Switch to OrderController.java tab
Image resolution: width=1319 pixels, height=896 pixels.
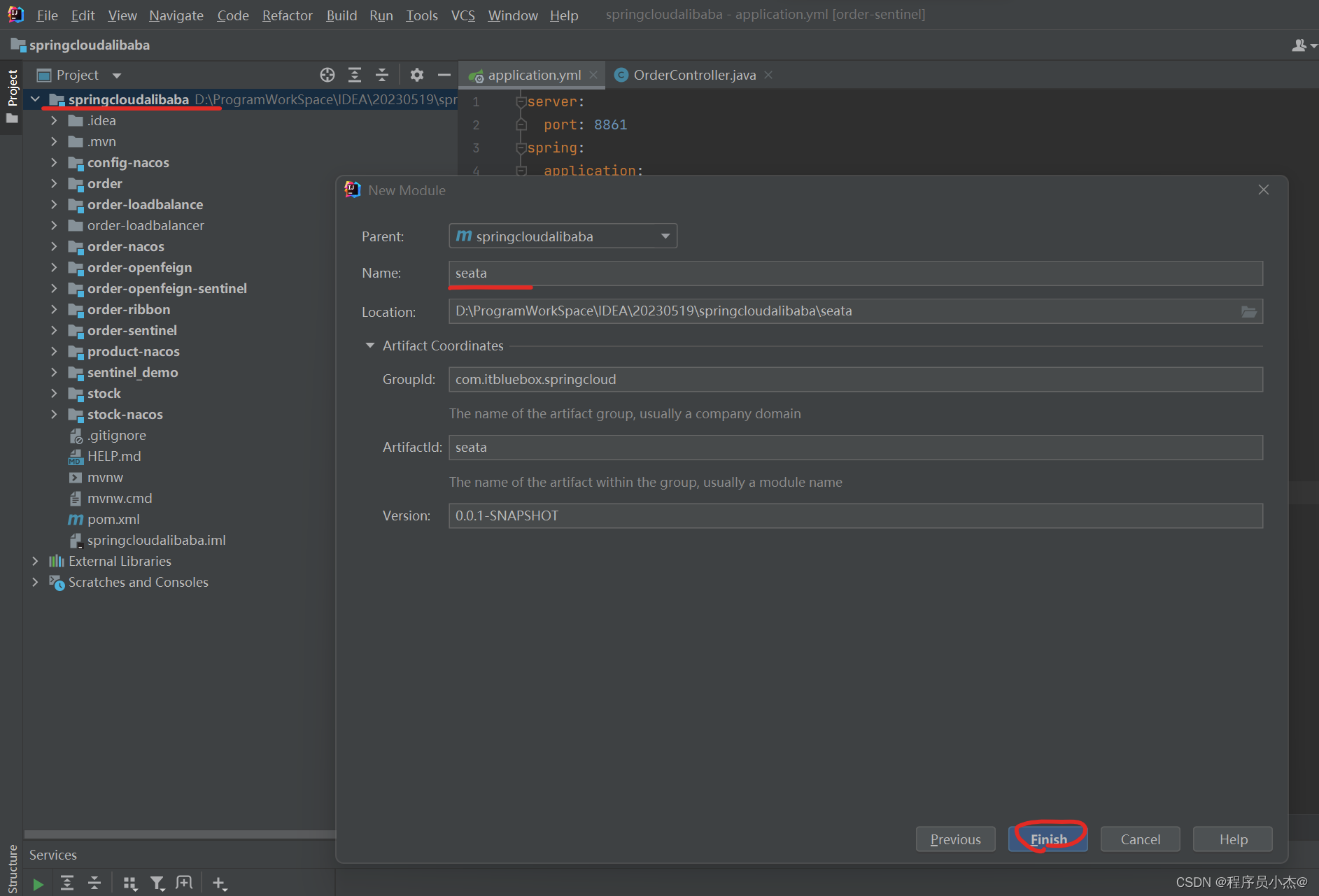pos(694,75)
